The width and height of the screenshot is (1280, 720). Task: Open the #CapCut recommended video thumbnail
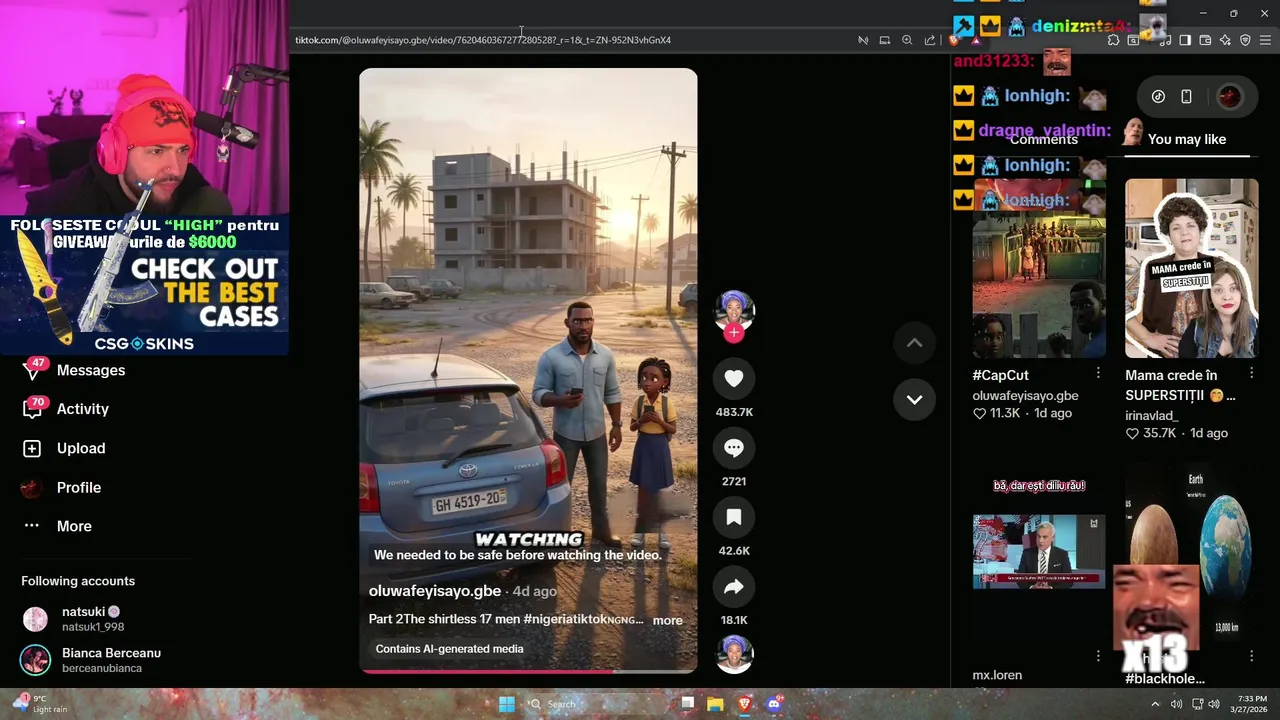click(1039, 268)
